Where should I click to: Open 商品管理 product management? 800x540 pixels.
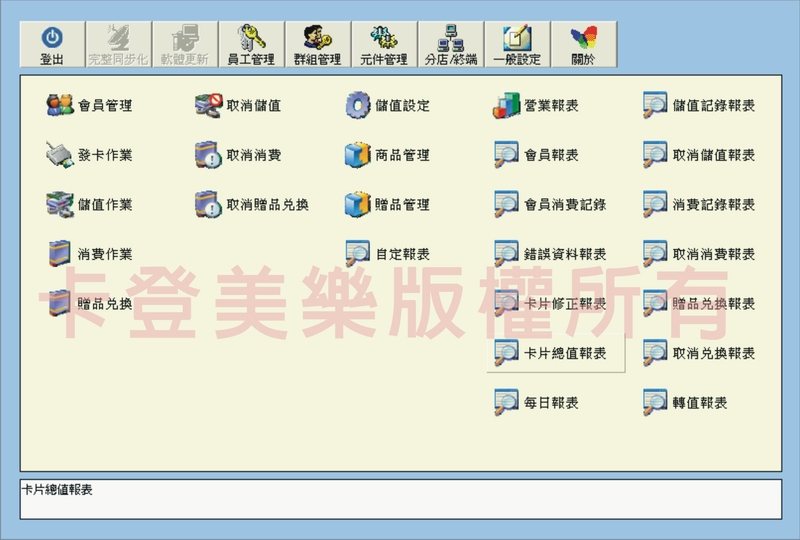pos(387,155)
